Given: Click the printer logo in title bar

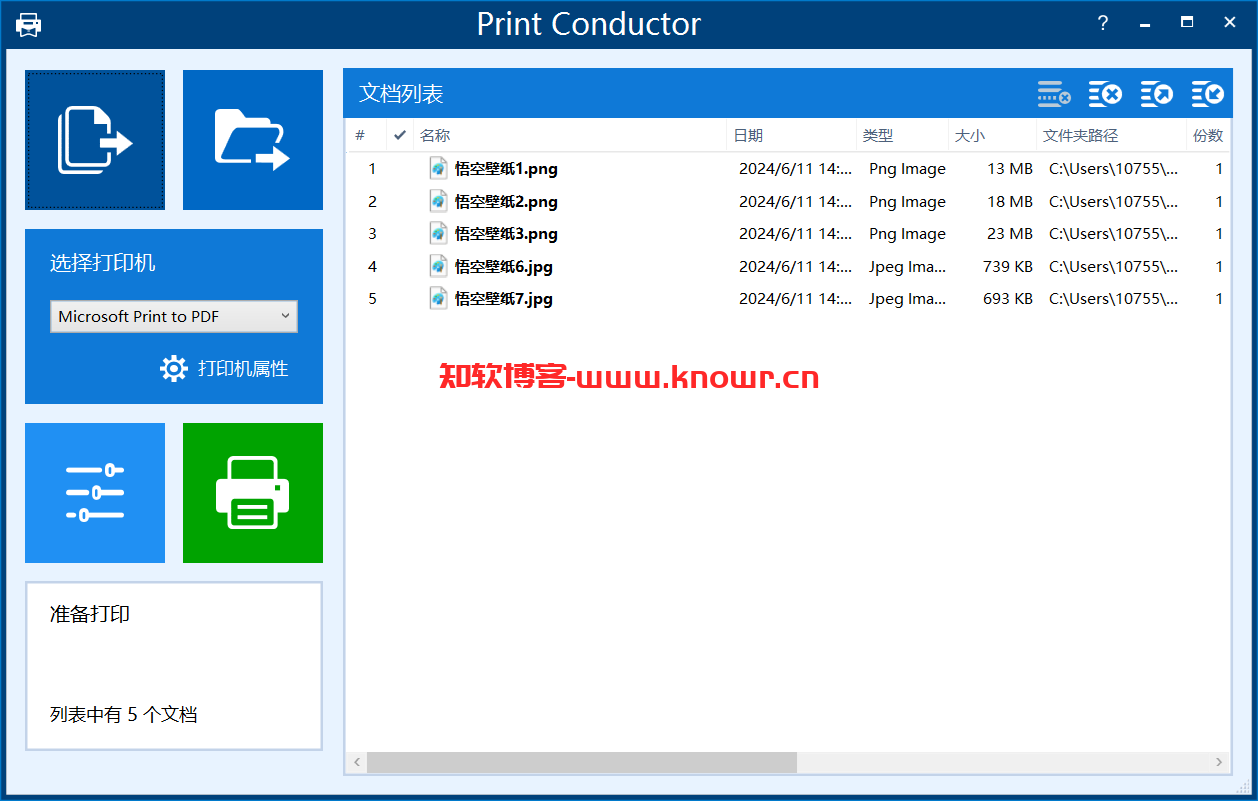Looking at the screenshot, I should (x=29, y=24).
